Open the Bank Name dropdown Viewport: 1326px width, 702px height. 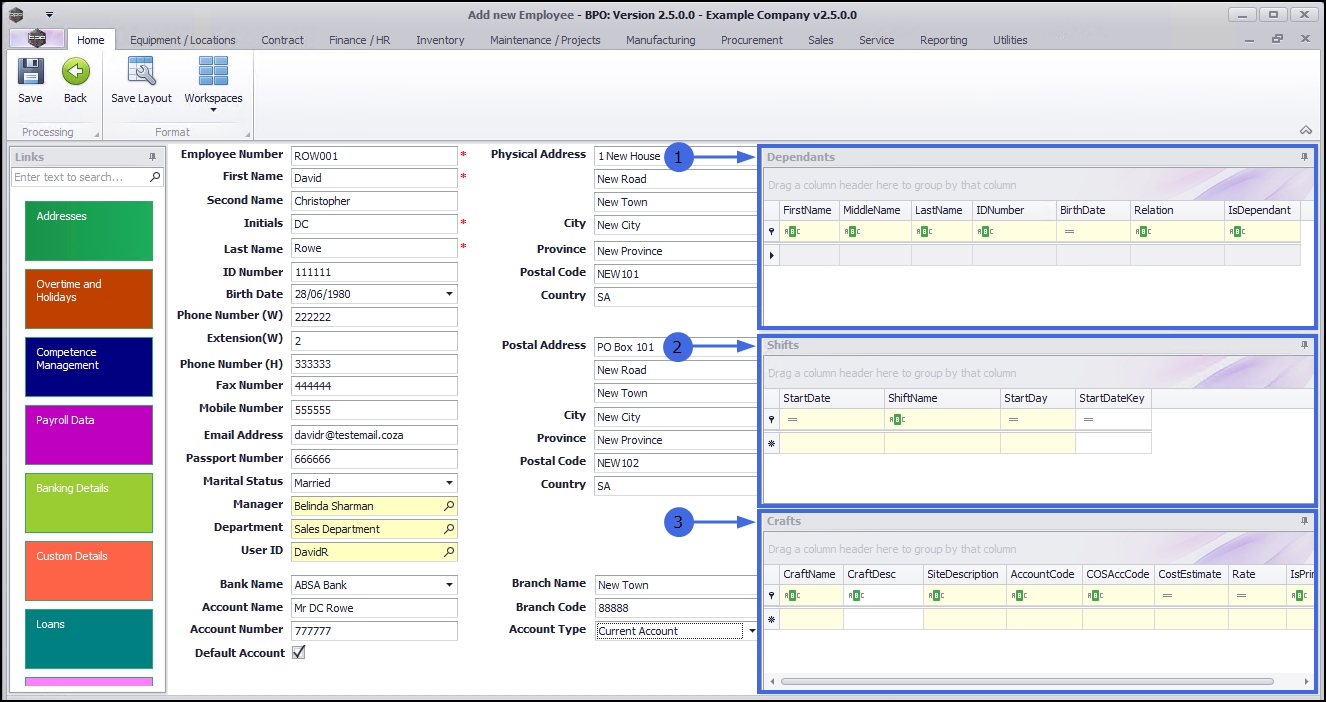click(x=449, y=585)
